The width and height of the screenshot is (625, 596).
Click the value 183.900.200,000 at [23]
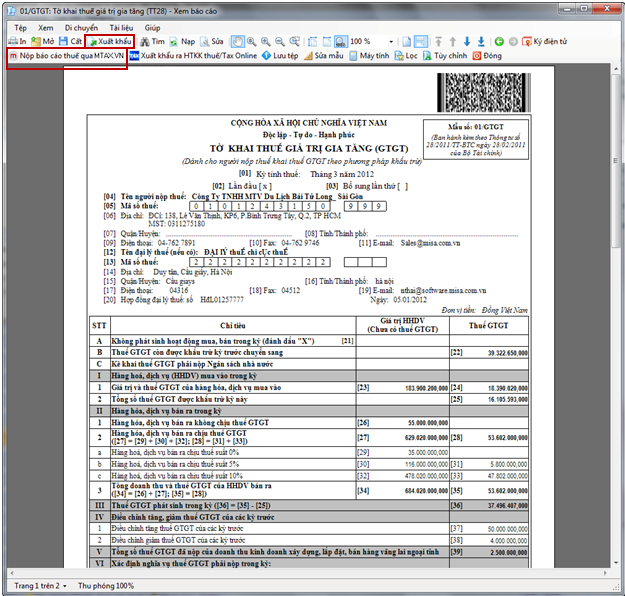point(426,388)
